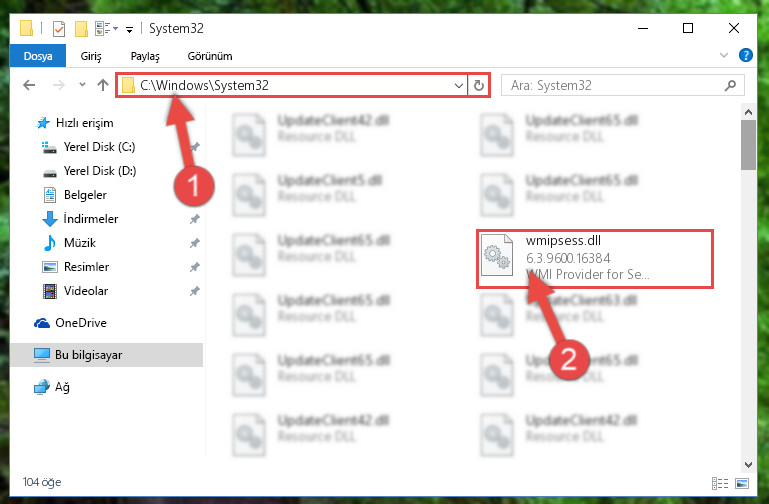
Task: Toggle the pin next to Videolar
Action: click(195, 291)
